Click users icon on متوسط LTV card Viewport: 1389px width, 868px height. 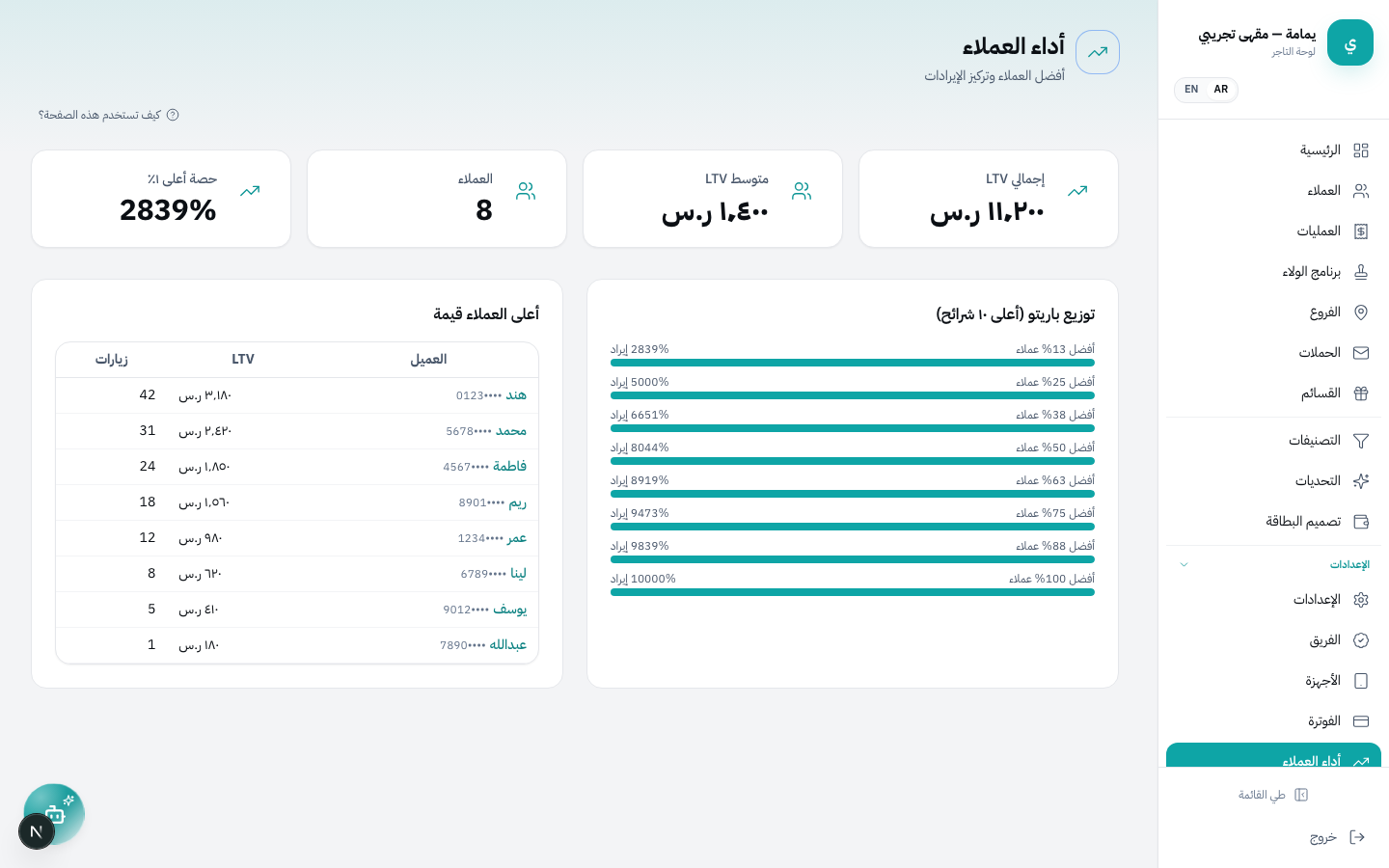802,191
